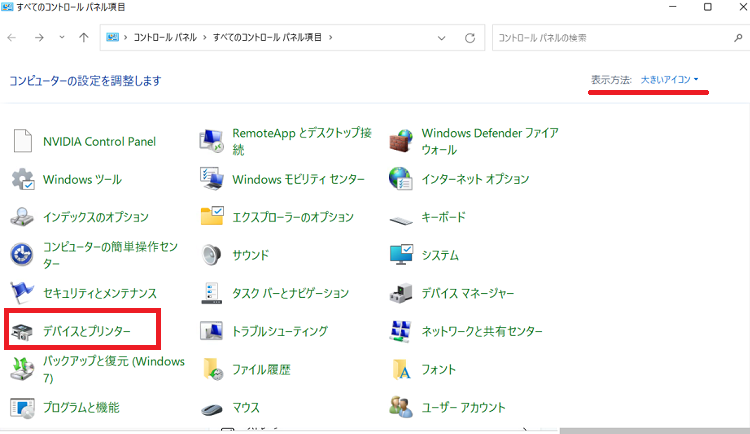Viewport: 750px width, 434px height.
Task: Click the title bar window icon
Action: tap(7, 7)
